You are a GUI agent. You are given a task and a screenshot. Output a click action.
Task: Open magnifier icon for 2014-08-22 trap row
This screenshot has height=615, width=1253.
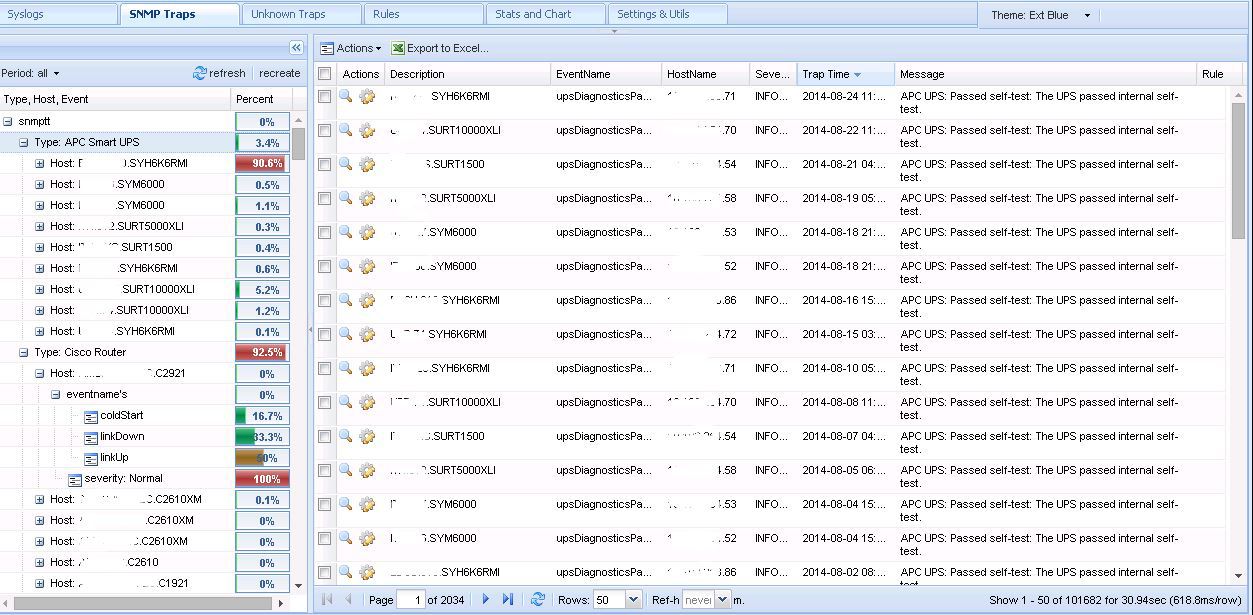345,130
